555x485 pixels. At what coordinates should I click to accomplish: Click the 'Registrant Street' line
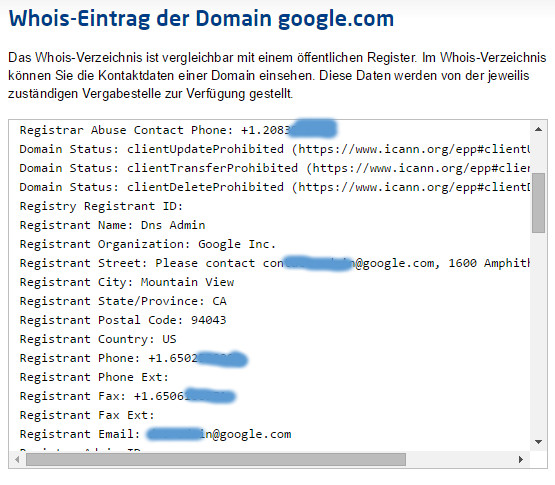point(274,263)
